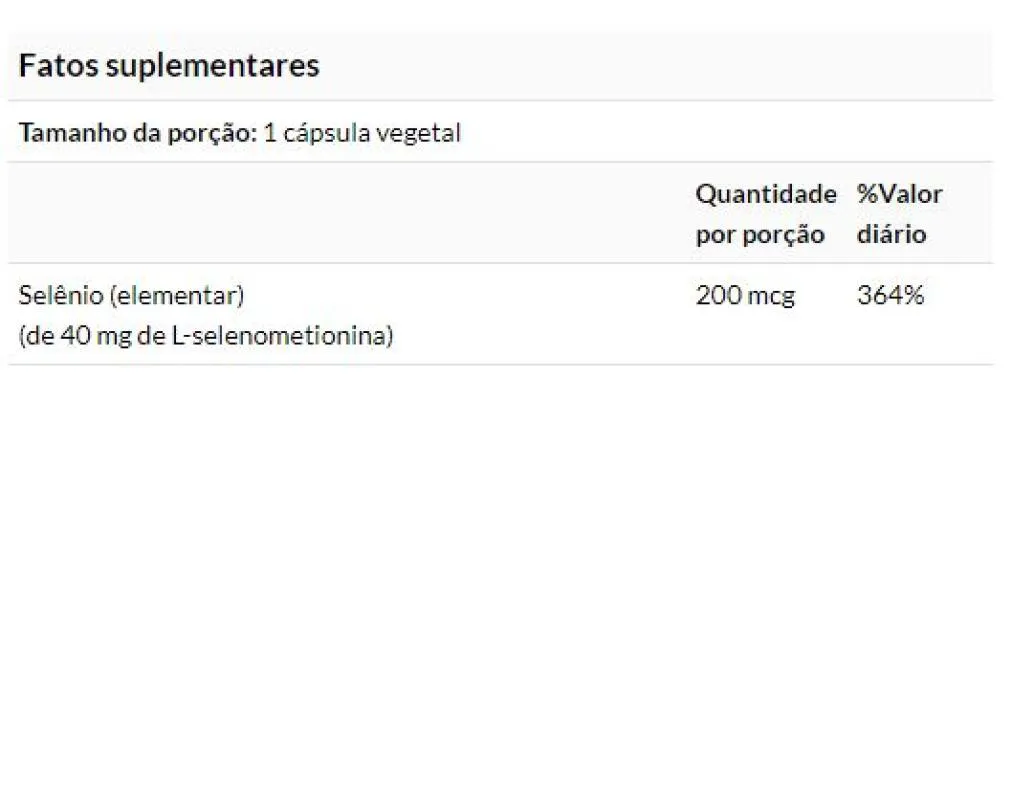Click the 40 mg text in note

point(96,337)
